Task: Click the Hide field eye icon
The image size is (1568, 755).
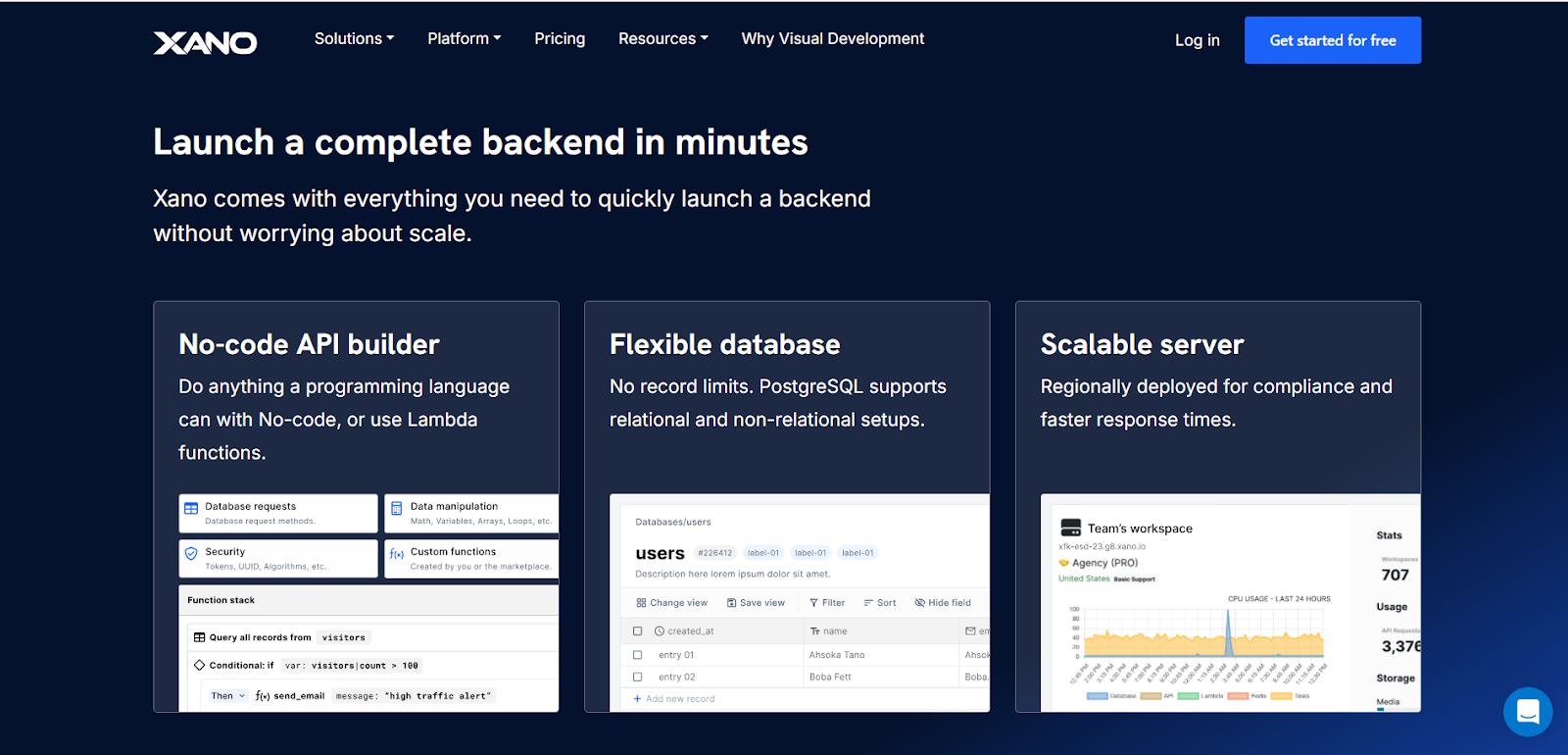Action: pos(919,603)
